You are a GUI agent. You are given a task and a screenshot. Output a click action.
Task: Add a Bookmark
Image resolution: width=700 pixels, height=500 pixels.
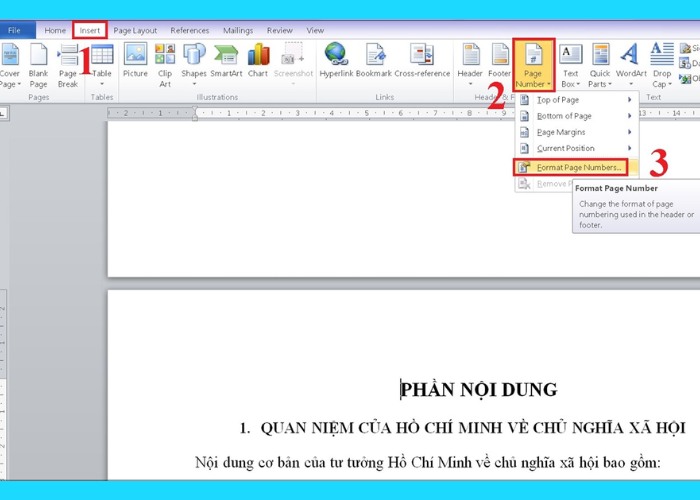(x=374, y=60)
